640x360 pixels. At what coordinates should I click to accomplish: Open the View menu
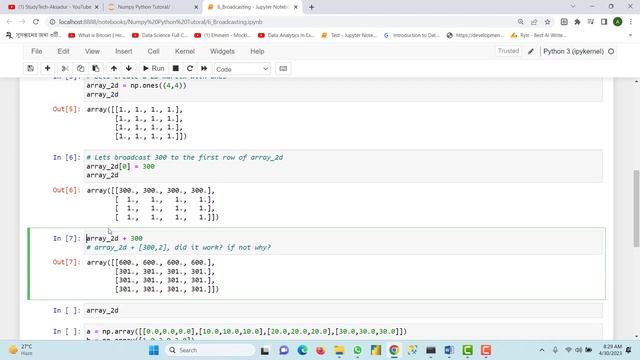click(92, 51)
